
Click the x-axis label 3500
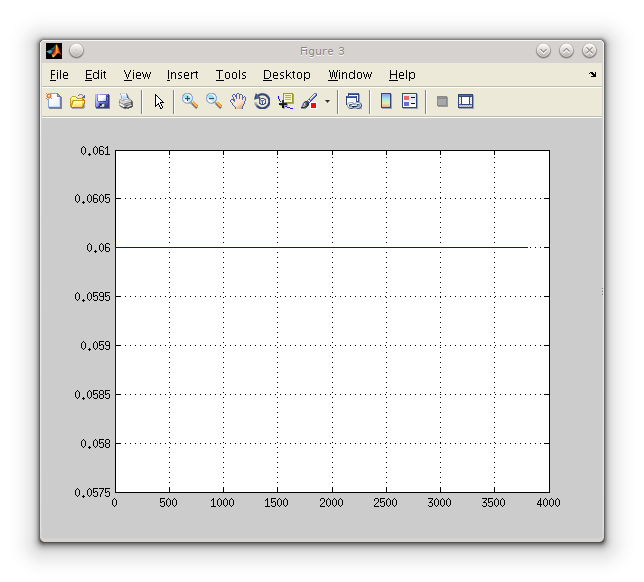tap(493, 503)
